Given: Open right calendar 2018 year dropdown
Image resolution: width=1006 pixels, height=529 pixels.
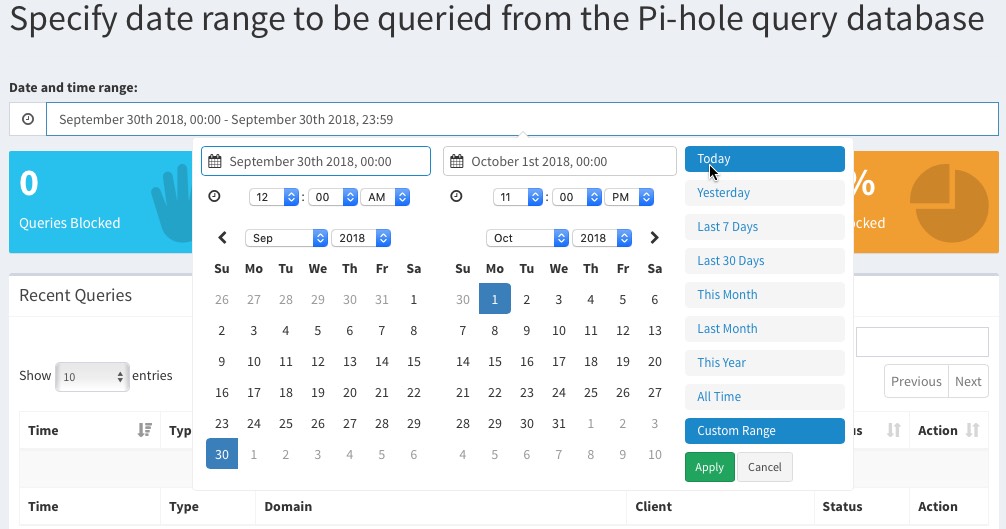Looking at the screenshot, I should click(x=602, y=238).
